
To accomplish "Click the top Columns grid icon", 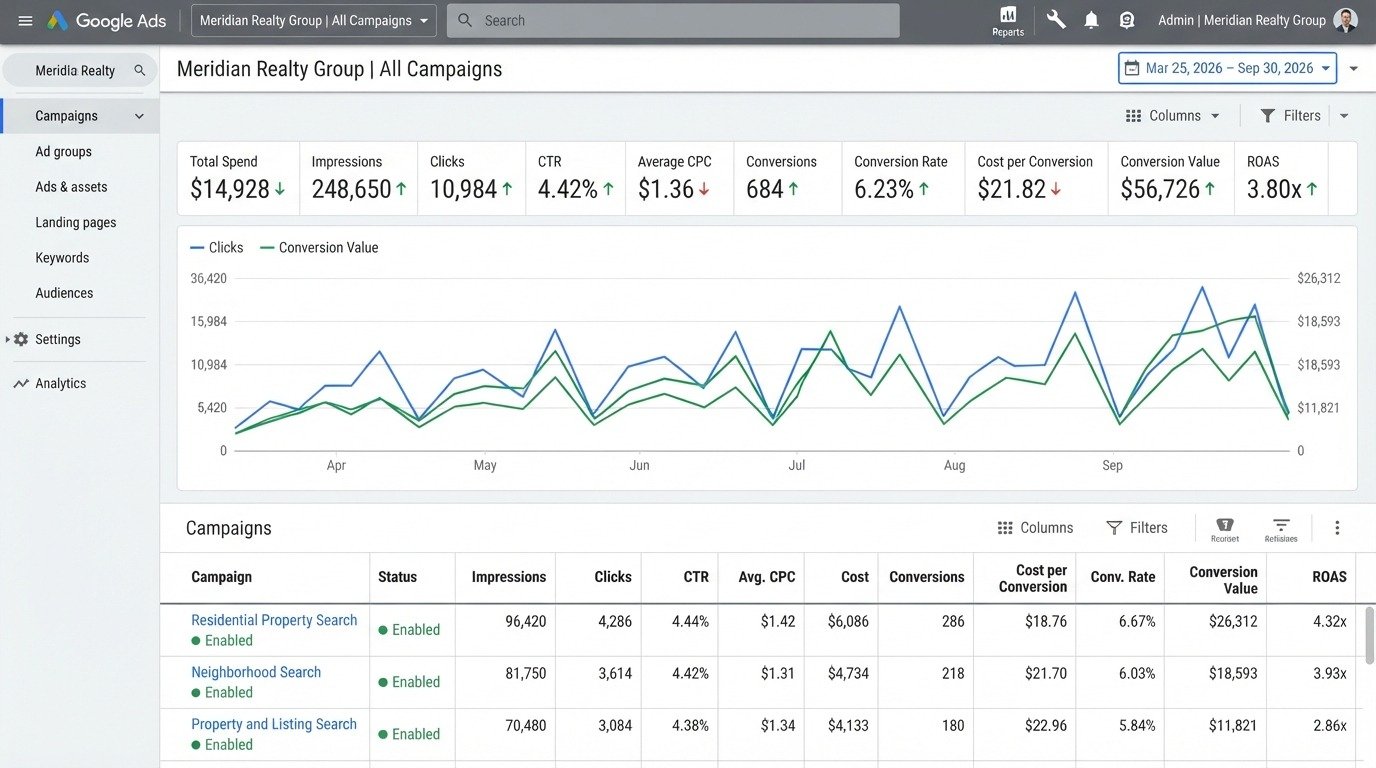I will click(x=1133, y=116).
